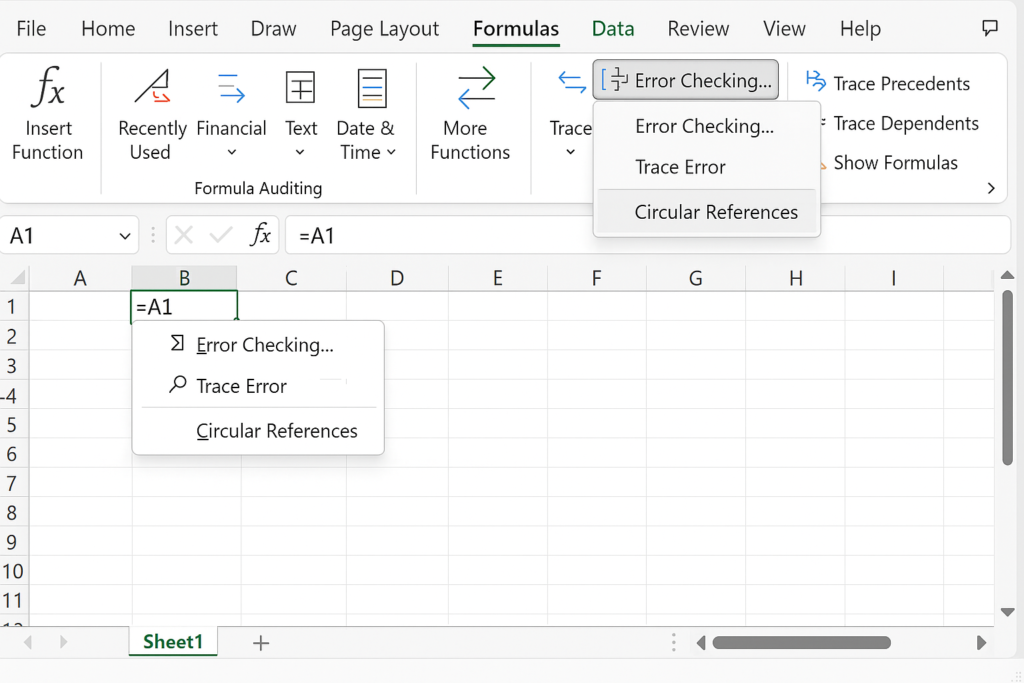Open the Financial functions icon

click(x=231, y=88)
